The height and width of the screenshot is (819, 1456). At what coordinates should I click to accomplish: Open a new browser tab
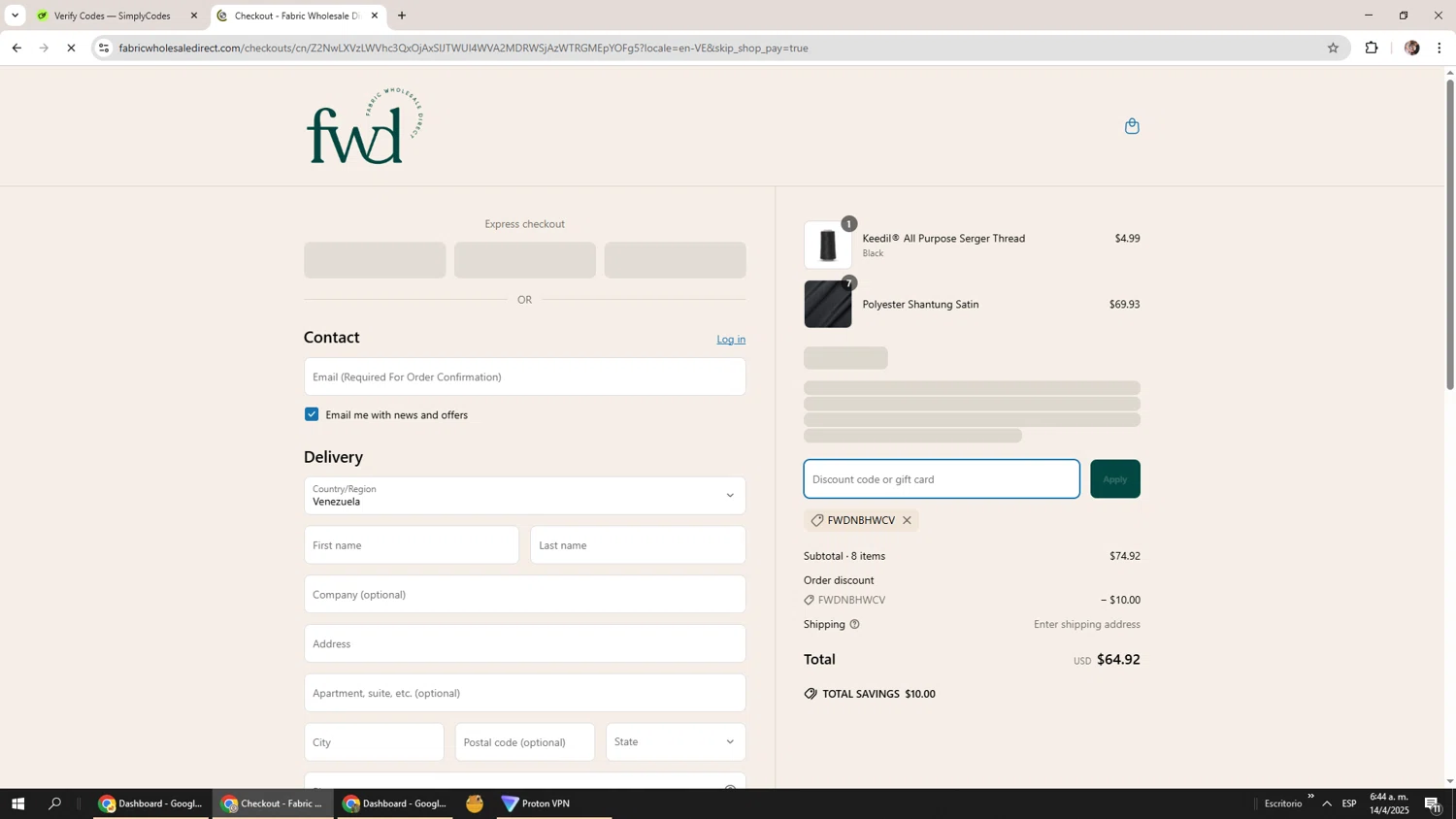[402, 16]
